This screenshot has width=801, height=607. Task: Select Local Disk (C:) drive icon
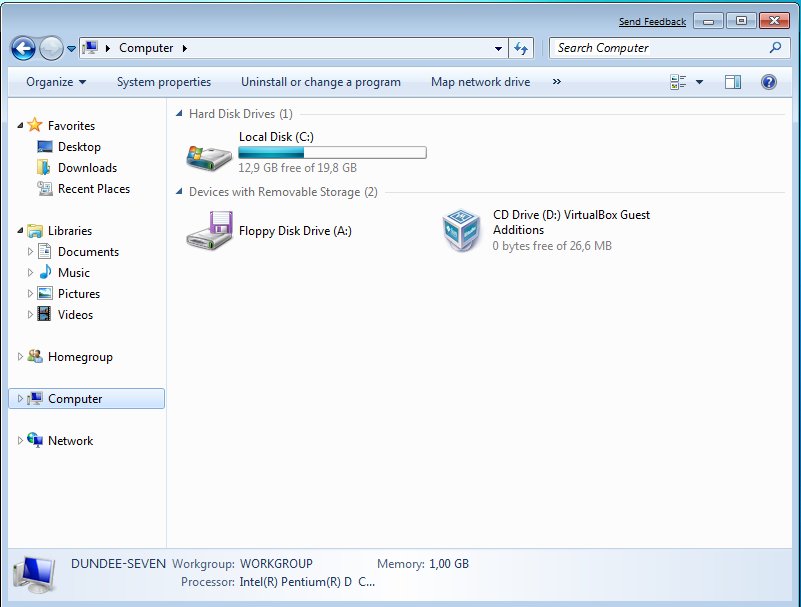click(x=209, y=157)
